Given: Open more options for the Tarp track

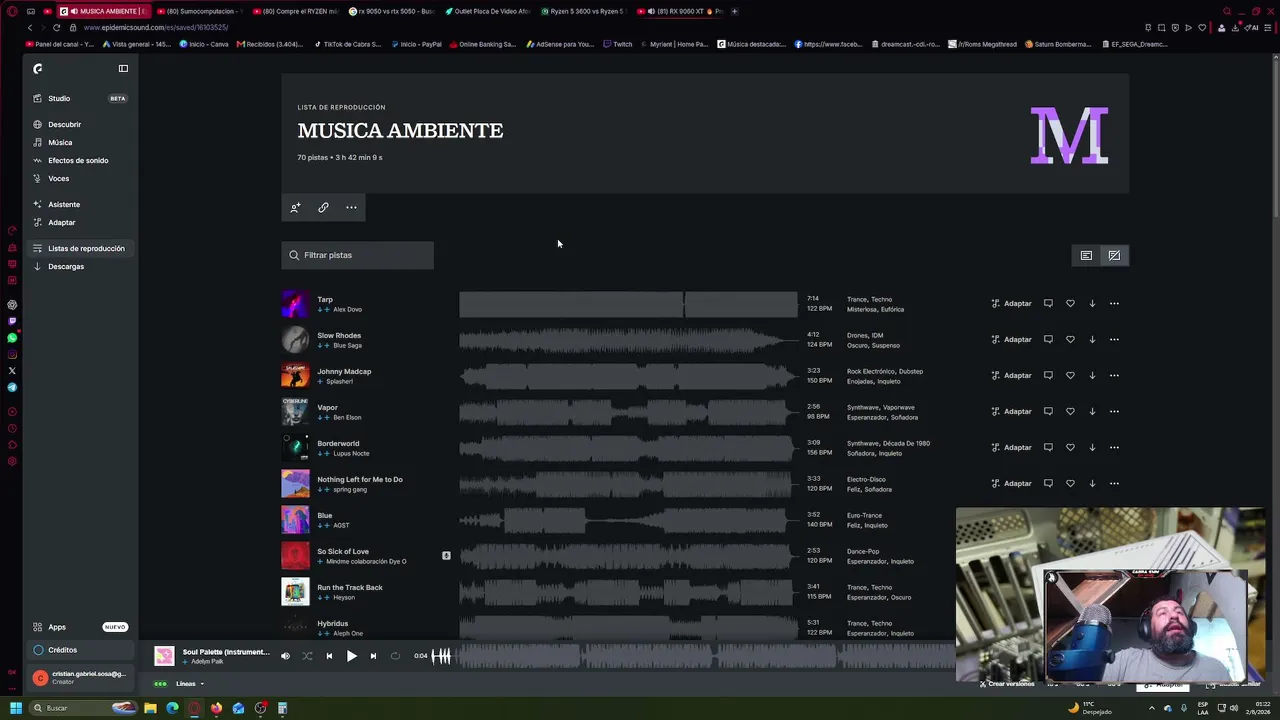Looking at the screenshot, I should click(1114, 303).
